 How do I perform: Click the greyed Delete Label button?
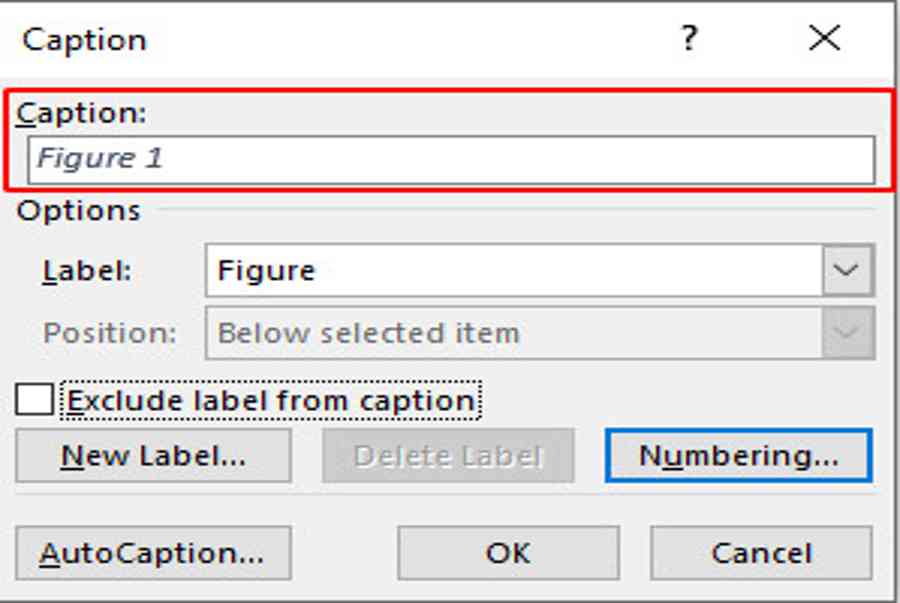point(448,456)
